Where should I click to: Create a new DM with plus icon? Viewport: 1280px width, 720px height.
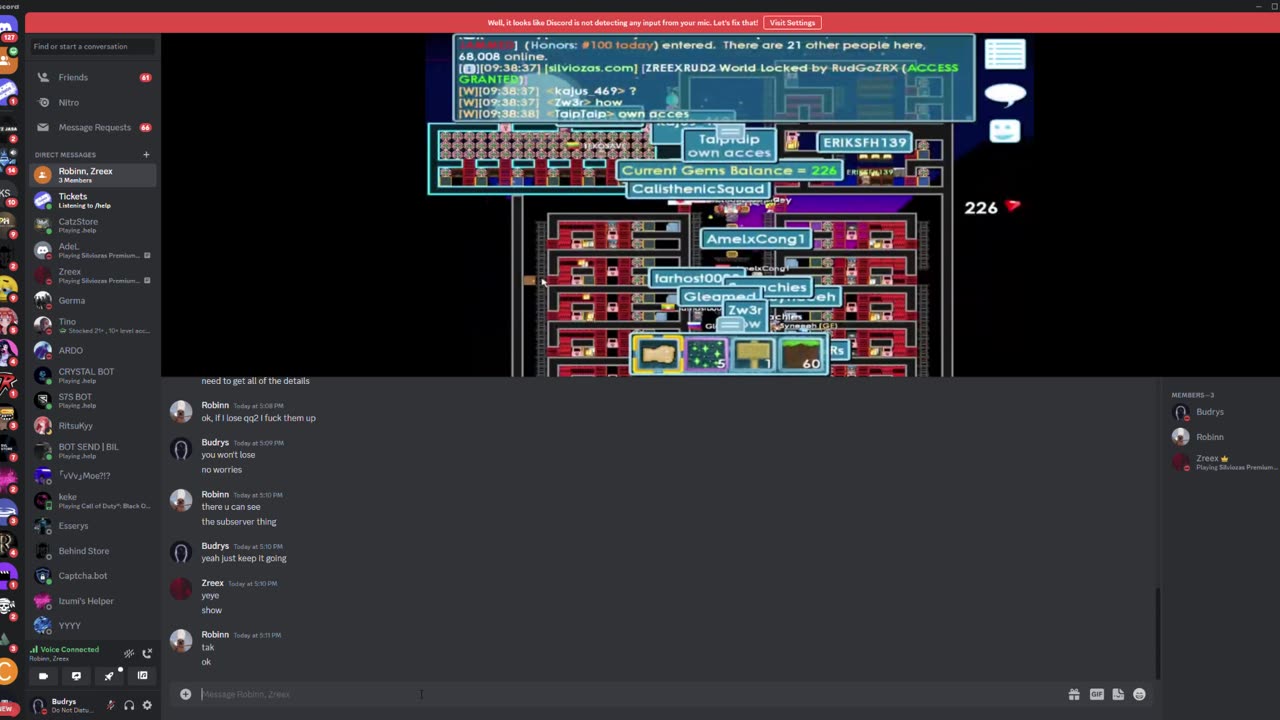146,154
